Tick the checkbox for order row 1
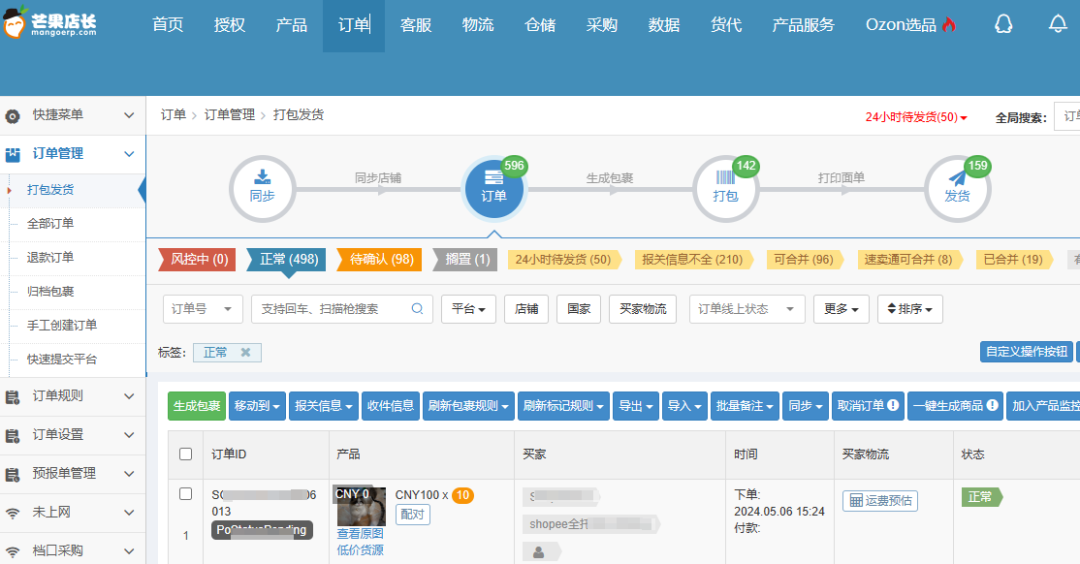 [x=185, y=494]
